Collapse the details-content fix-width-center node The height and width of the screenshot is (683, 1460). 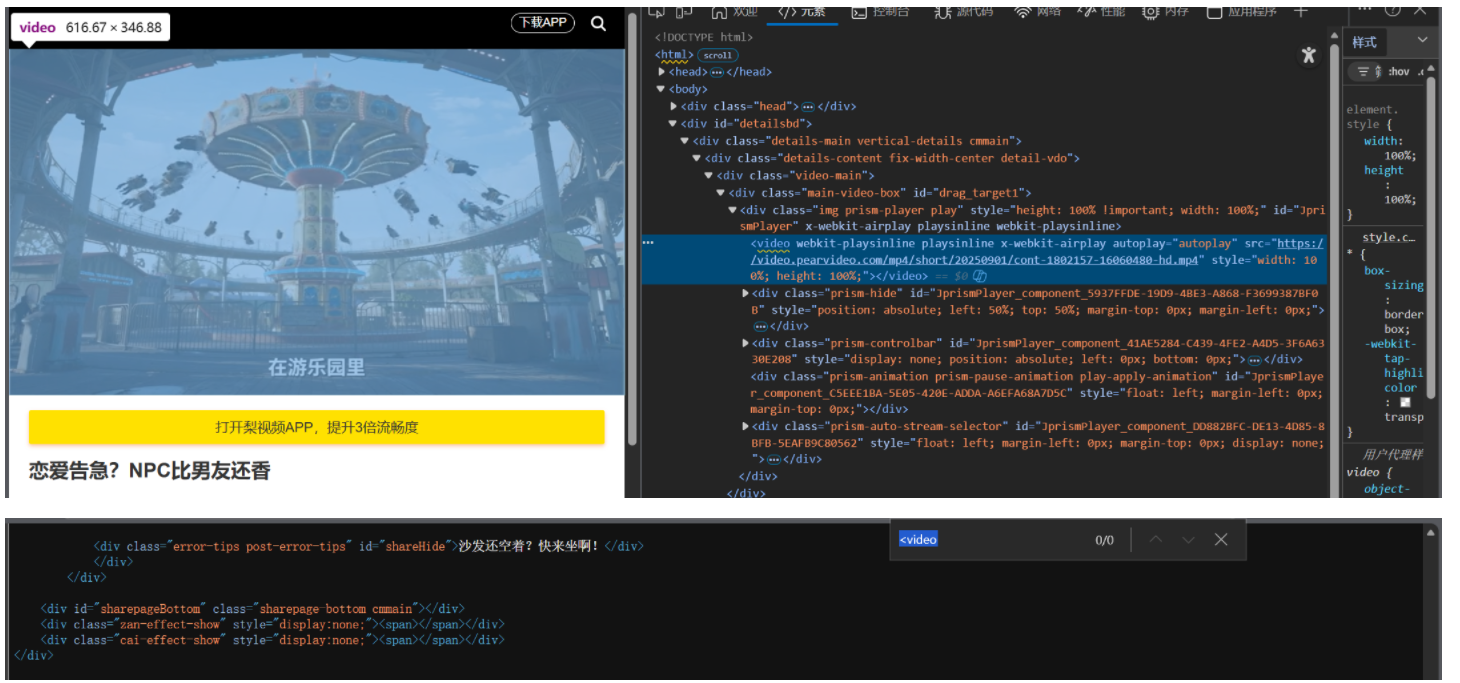(x=697, y=158)
